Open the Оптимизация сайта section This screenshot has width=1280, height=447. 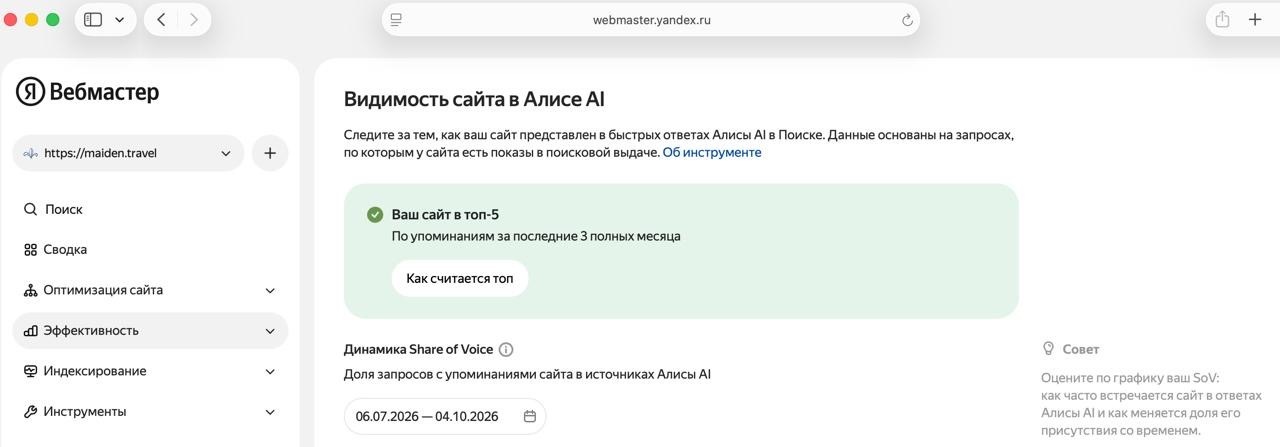(x=150, y=290)
